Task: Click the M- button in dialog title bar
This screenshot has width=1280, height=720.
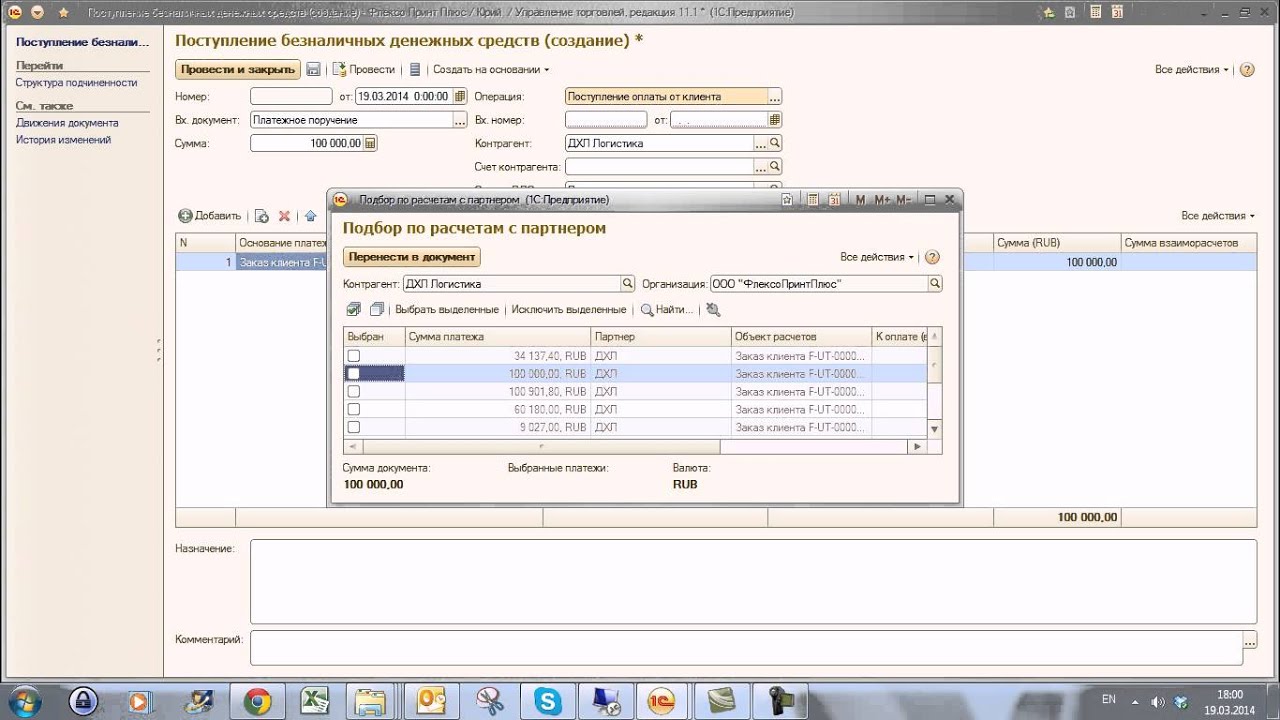Action: coord(904,200)
